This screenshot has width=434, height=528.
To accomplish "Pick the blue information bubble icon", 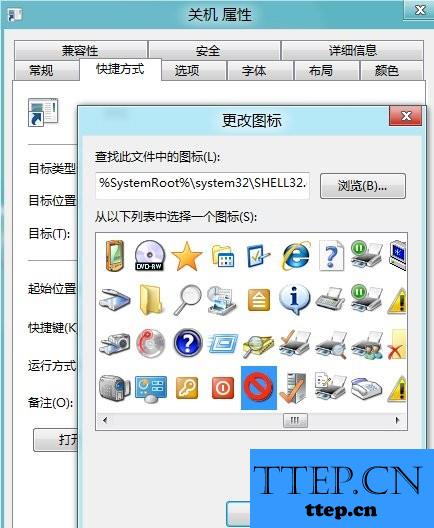I will pos(294,299).
